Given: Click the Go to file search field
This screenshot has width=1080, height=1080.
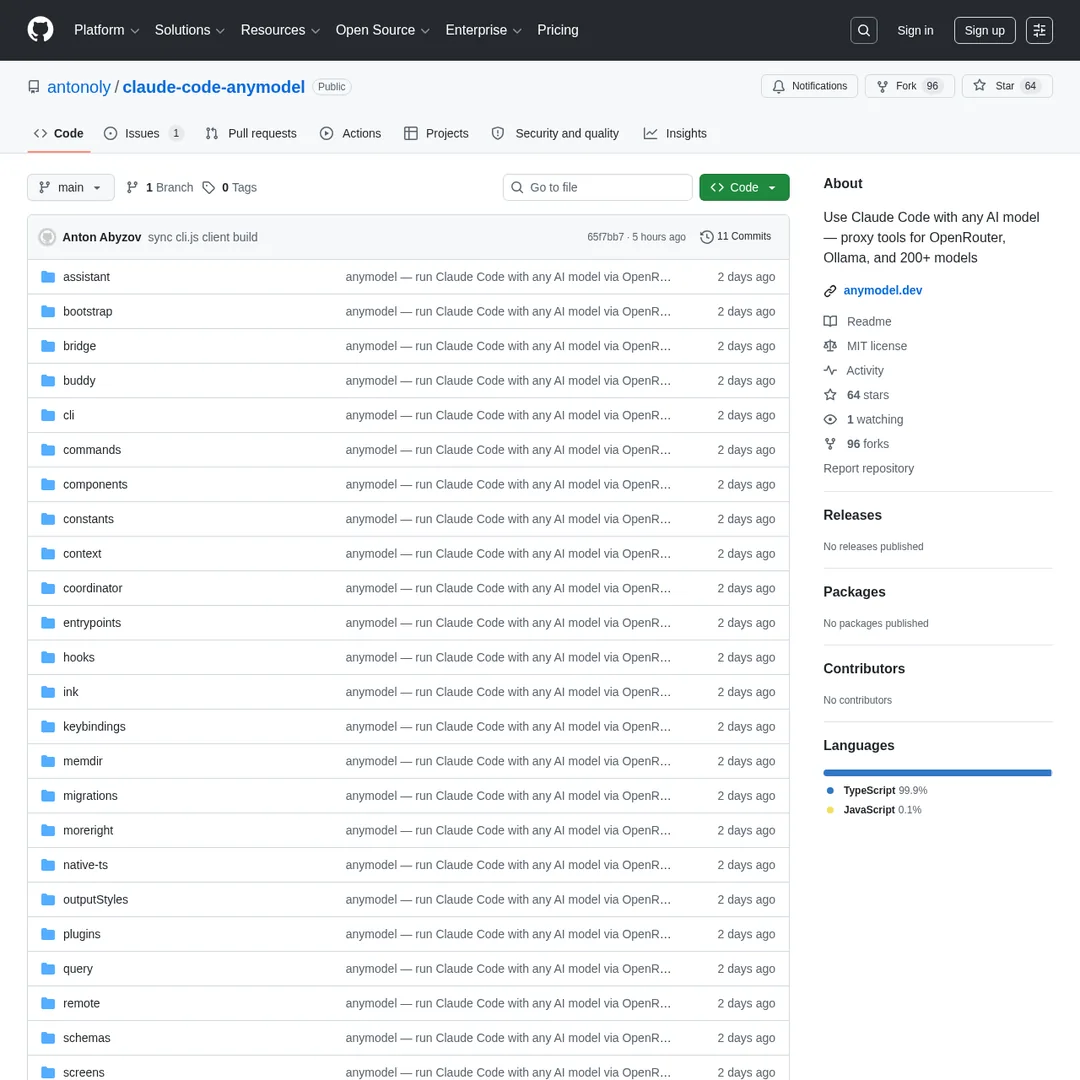Looking at the screenshot, I should click(x=597, y=187).
